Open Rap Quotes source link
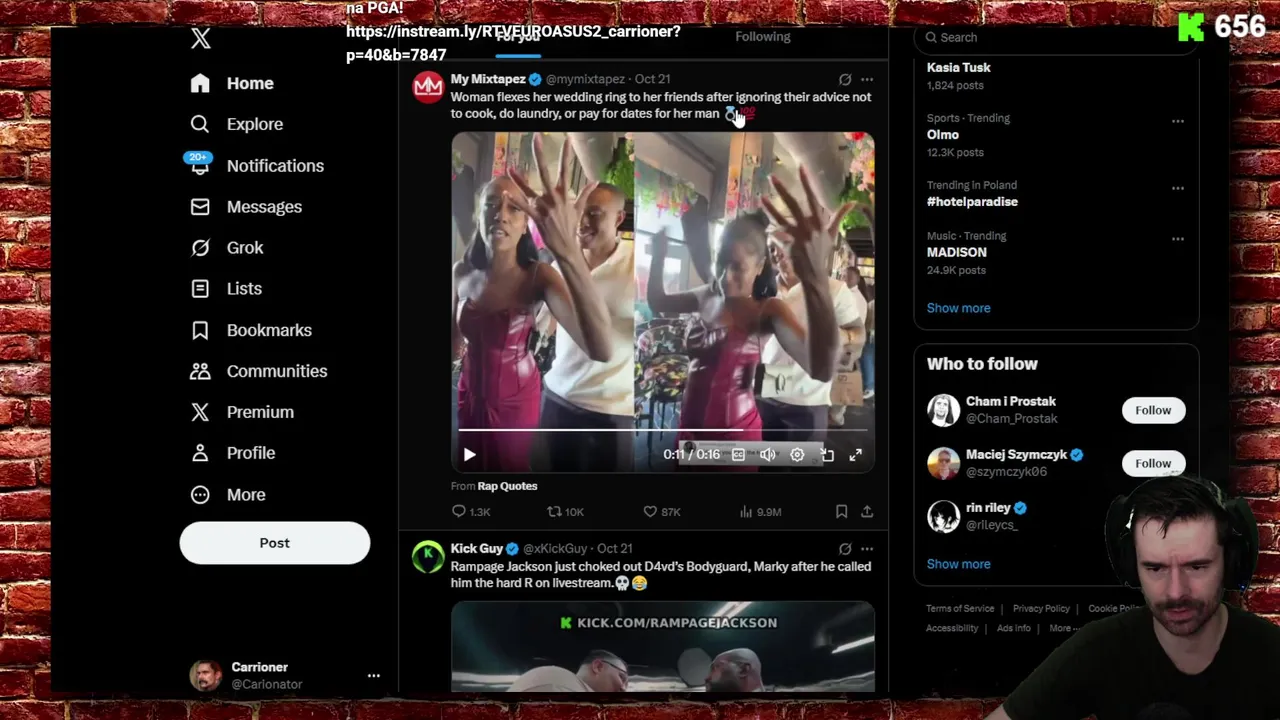Image resolution: width=1280 pixels, height=720 pixels. (x=507, y=486)
